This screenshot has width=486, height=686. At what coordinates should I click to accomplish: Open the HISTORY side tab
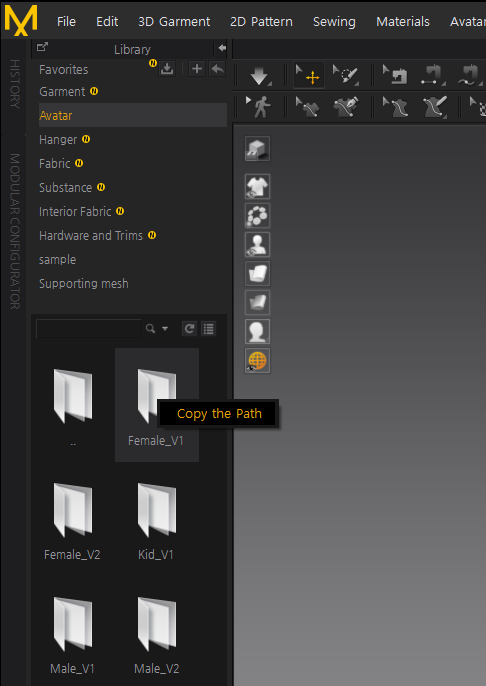(14, 84)
